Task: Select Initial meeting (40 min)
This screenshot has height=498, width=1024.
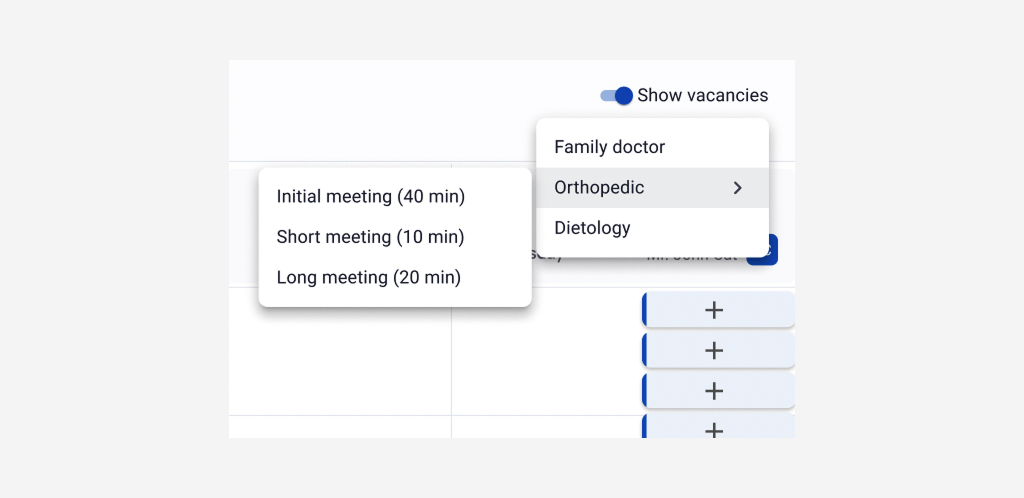Action: 371,197
